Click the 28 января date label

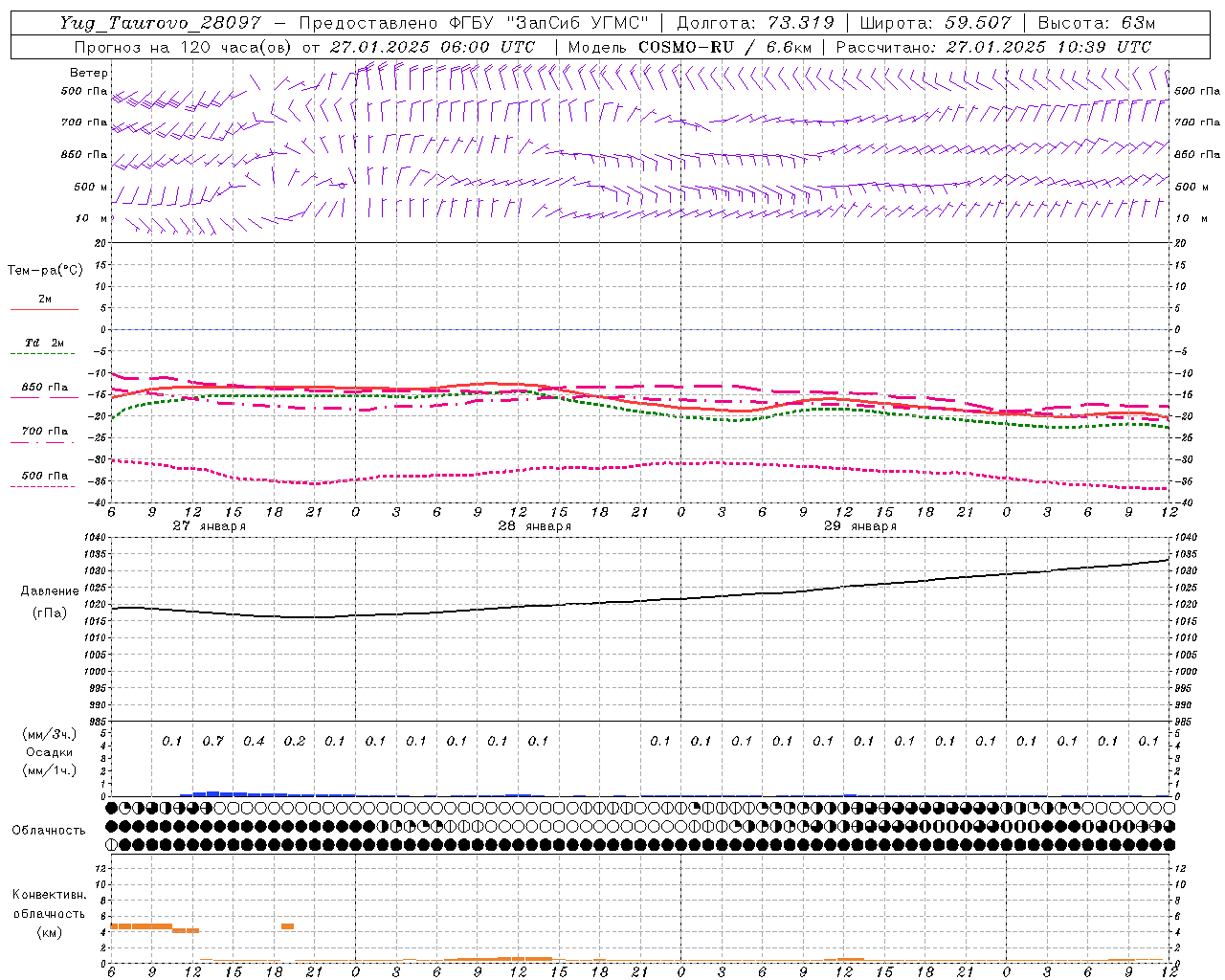tap(535, 526)
